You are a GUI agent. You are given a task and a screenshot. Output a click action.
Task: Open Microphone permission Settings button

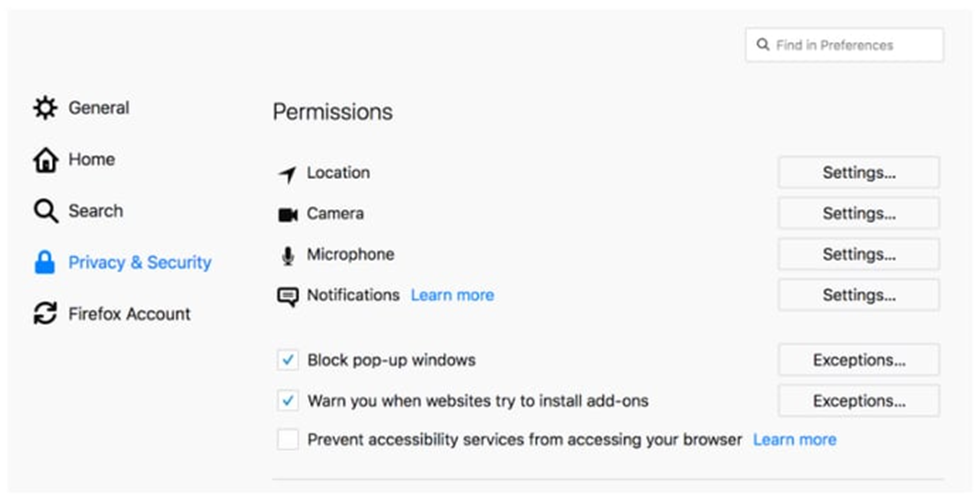pos(858,255)
